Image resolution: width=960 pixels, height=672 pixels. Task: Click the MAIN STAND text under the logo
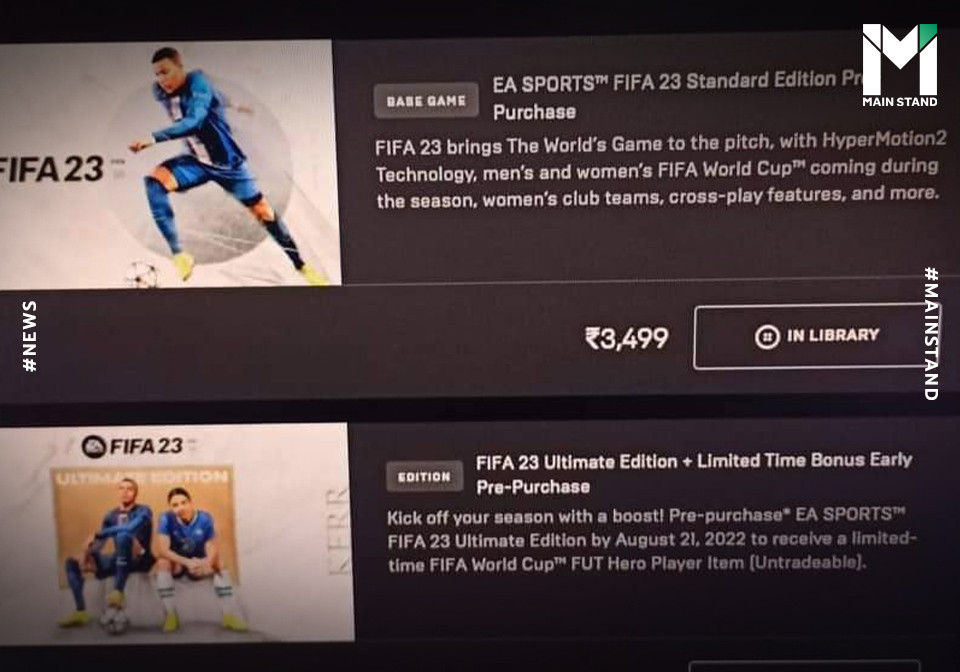899,102
